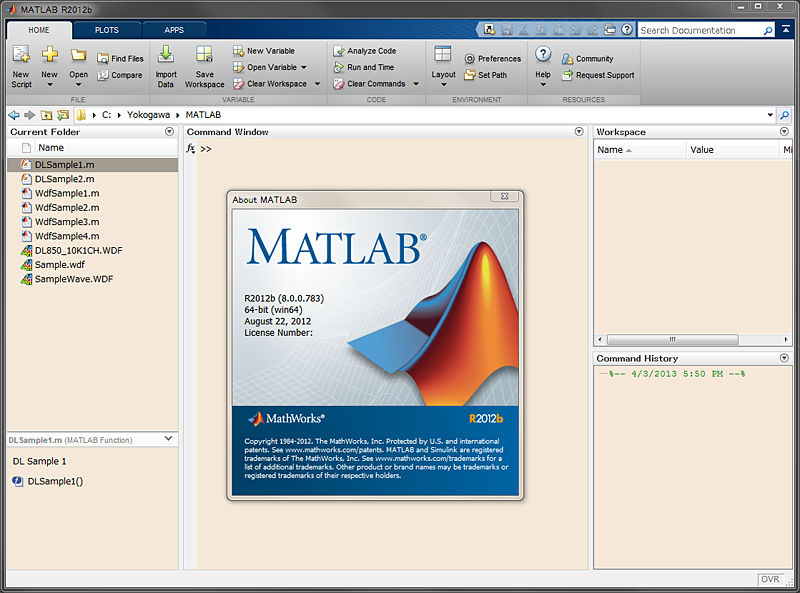800x593 pixels.
Task: Sort Workspace by Name column header
Action: coord(640,150)
